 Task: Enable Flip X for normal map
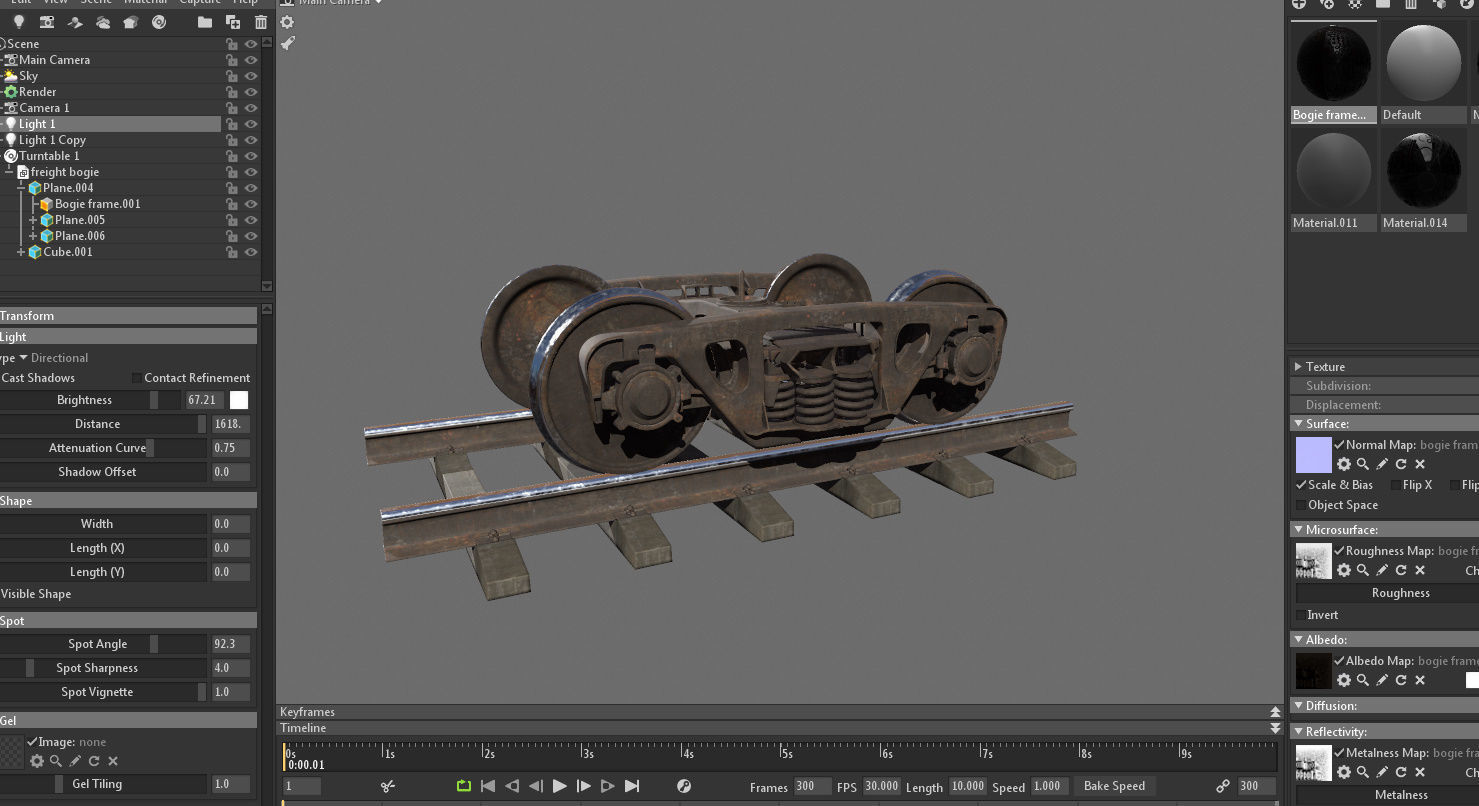[1396, 485]
